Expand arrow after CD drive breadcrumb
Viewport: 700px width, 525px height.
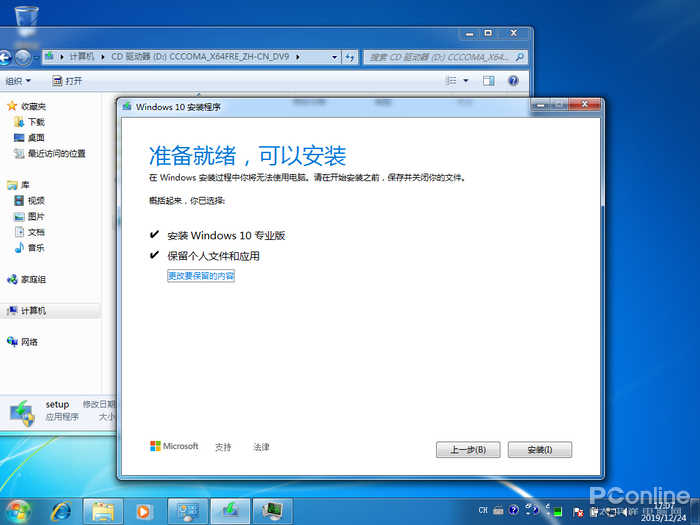pos(298,57)
